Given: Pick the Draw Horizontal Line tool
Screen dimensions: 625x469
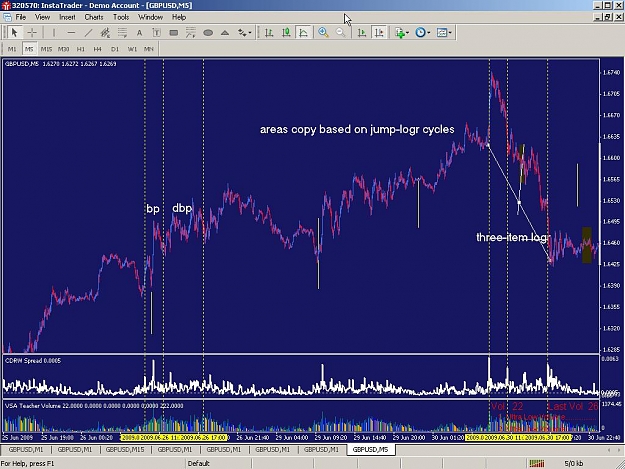Looking at the screenshot, I should coord(71,32).
